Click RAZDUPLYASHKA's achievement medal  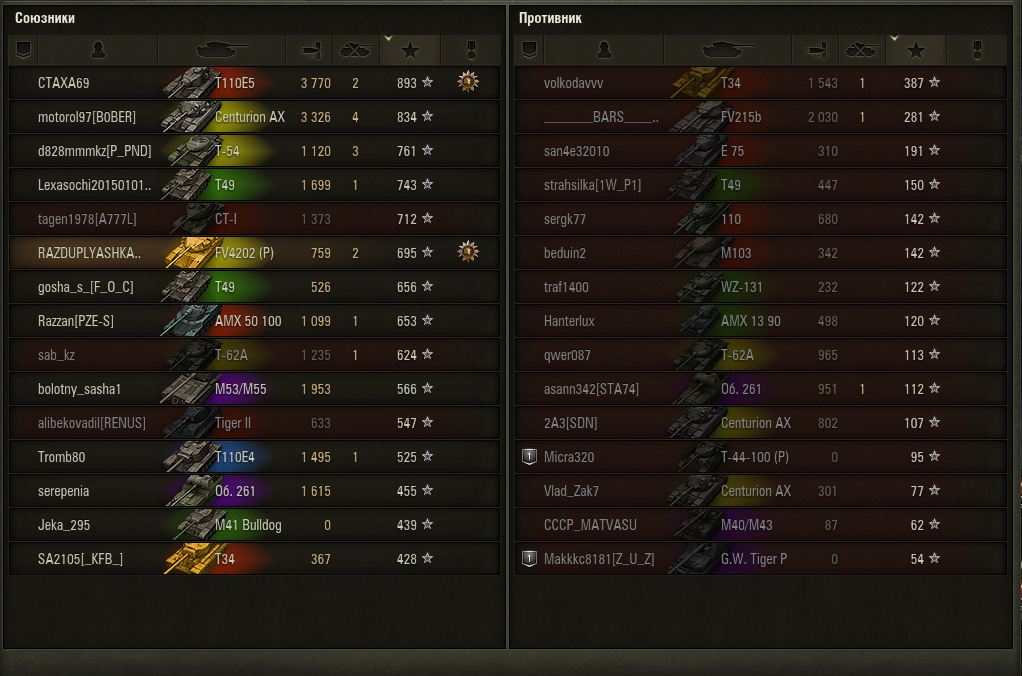point(468,252)
